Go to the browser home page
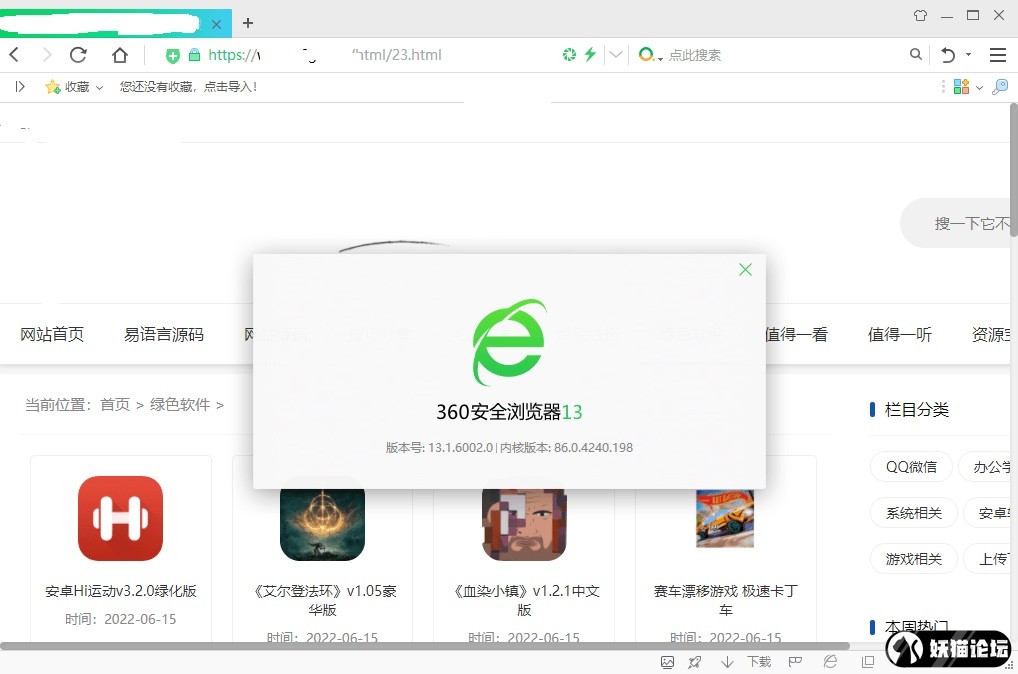The height and width of the screenshot is (674, 1018). point(119,55)
